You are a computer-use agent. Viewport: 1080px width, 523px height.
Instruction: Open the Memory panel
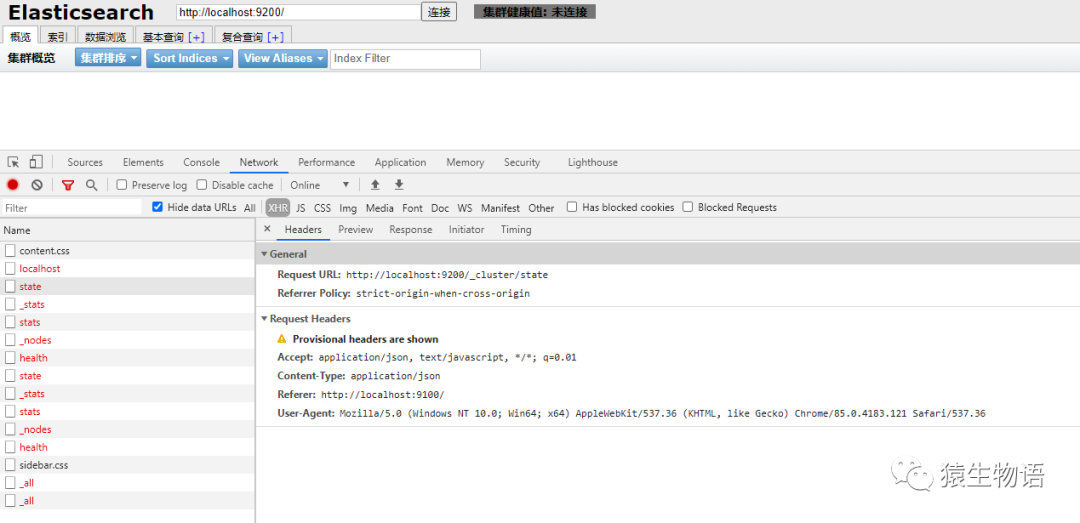465,163
